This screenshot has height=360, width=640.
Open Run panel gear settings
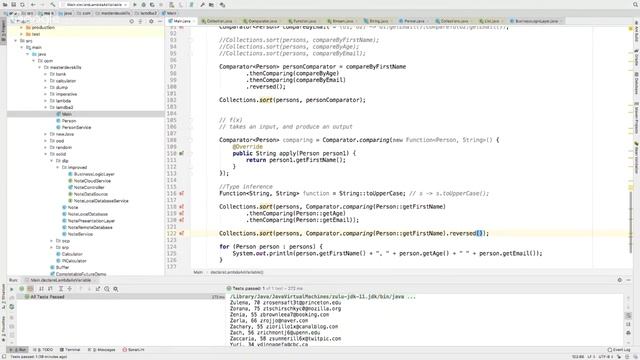620,280
